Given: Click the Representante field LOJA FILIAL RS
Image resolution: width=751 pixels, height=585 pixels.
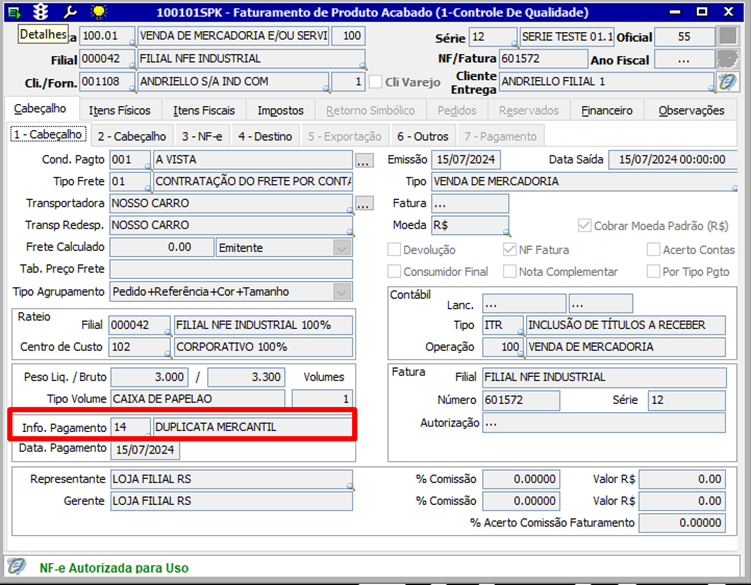Looking at the screenshot, I should (x=231, y=479).
